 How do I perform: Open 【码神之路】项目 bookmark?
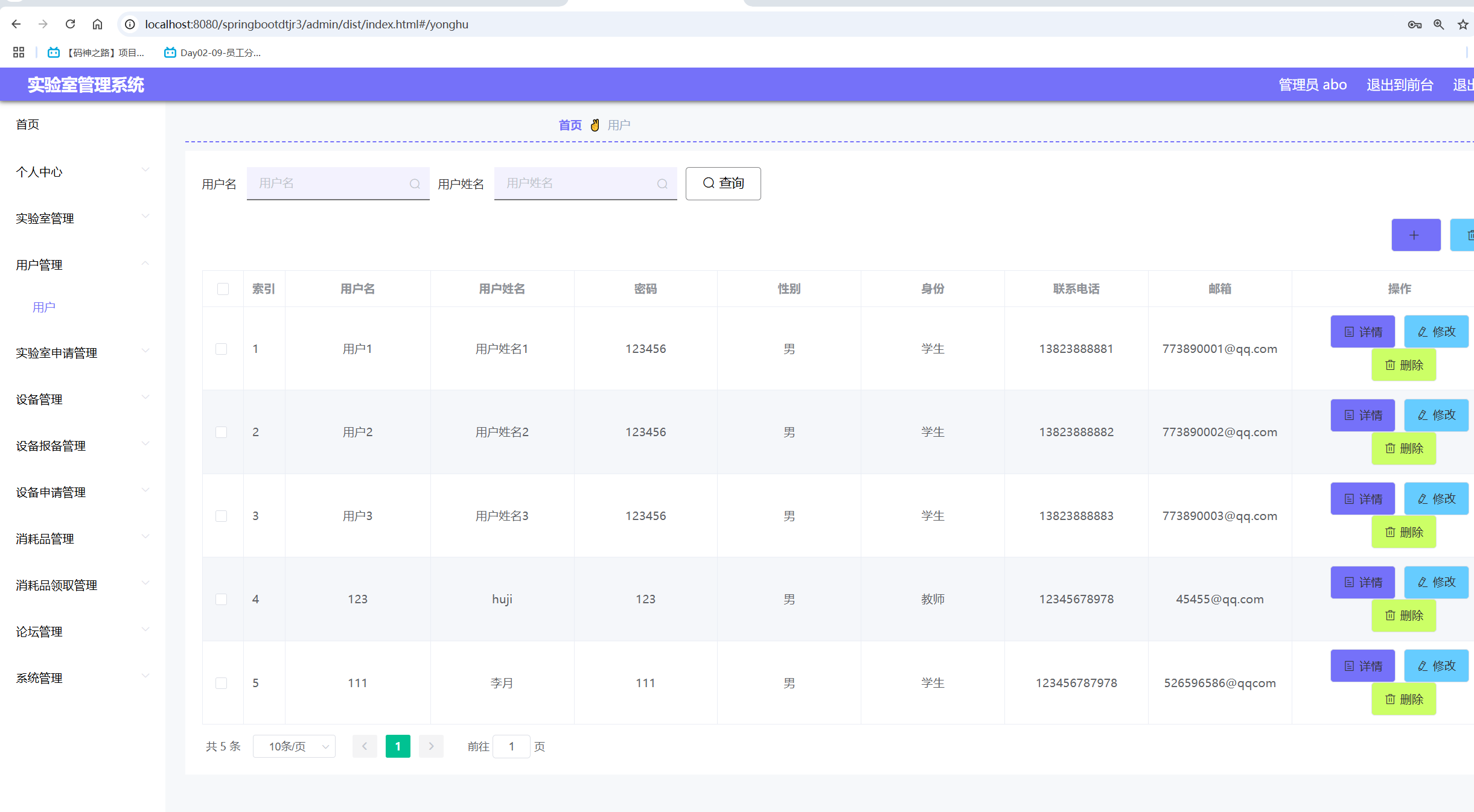click(x=96, y=52)
